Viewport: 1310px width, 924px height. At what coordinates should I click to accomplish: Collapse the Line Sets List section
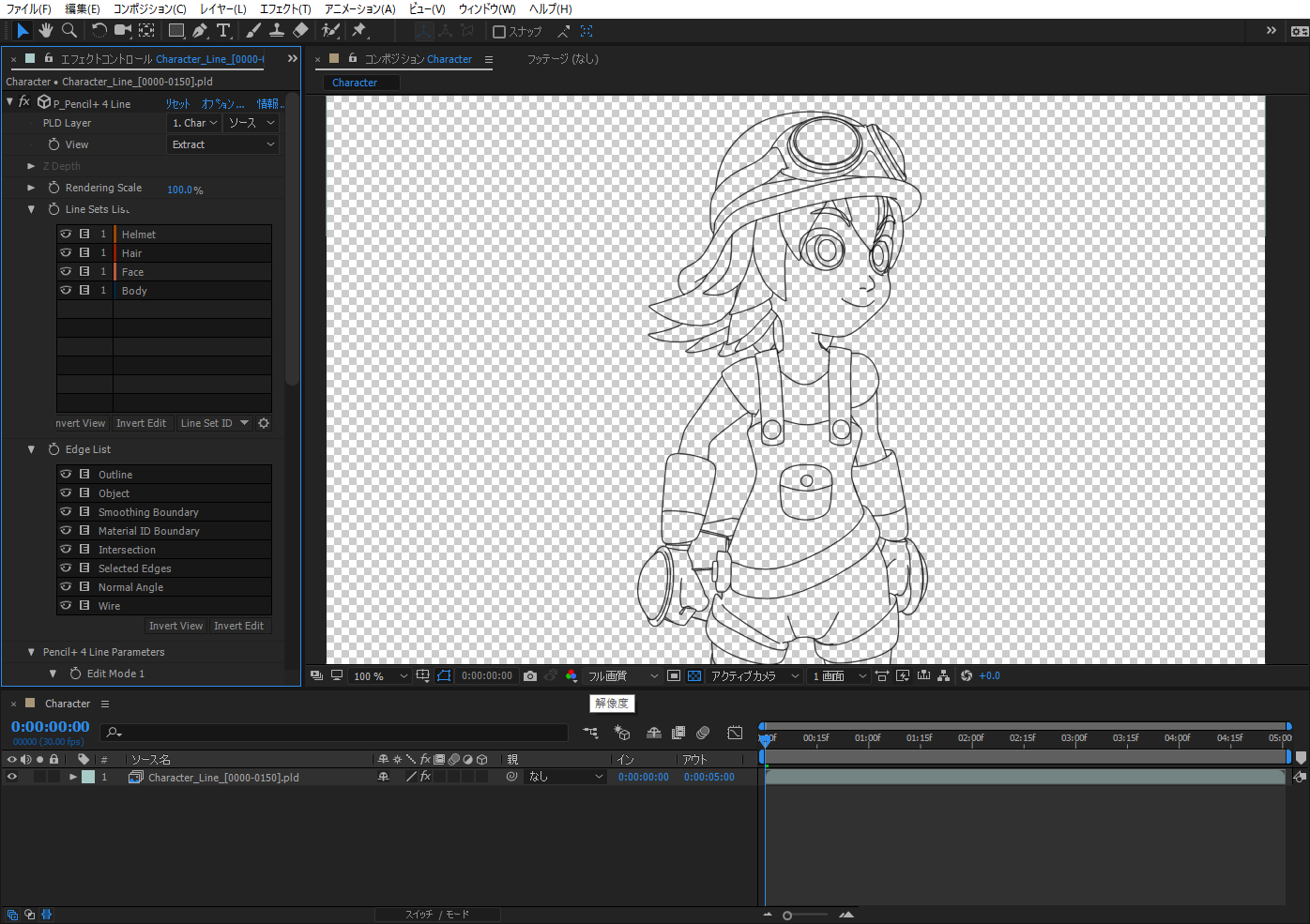[x=31, y=209]
